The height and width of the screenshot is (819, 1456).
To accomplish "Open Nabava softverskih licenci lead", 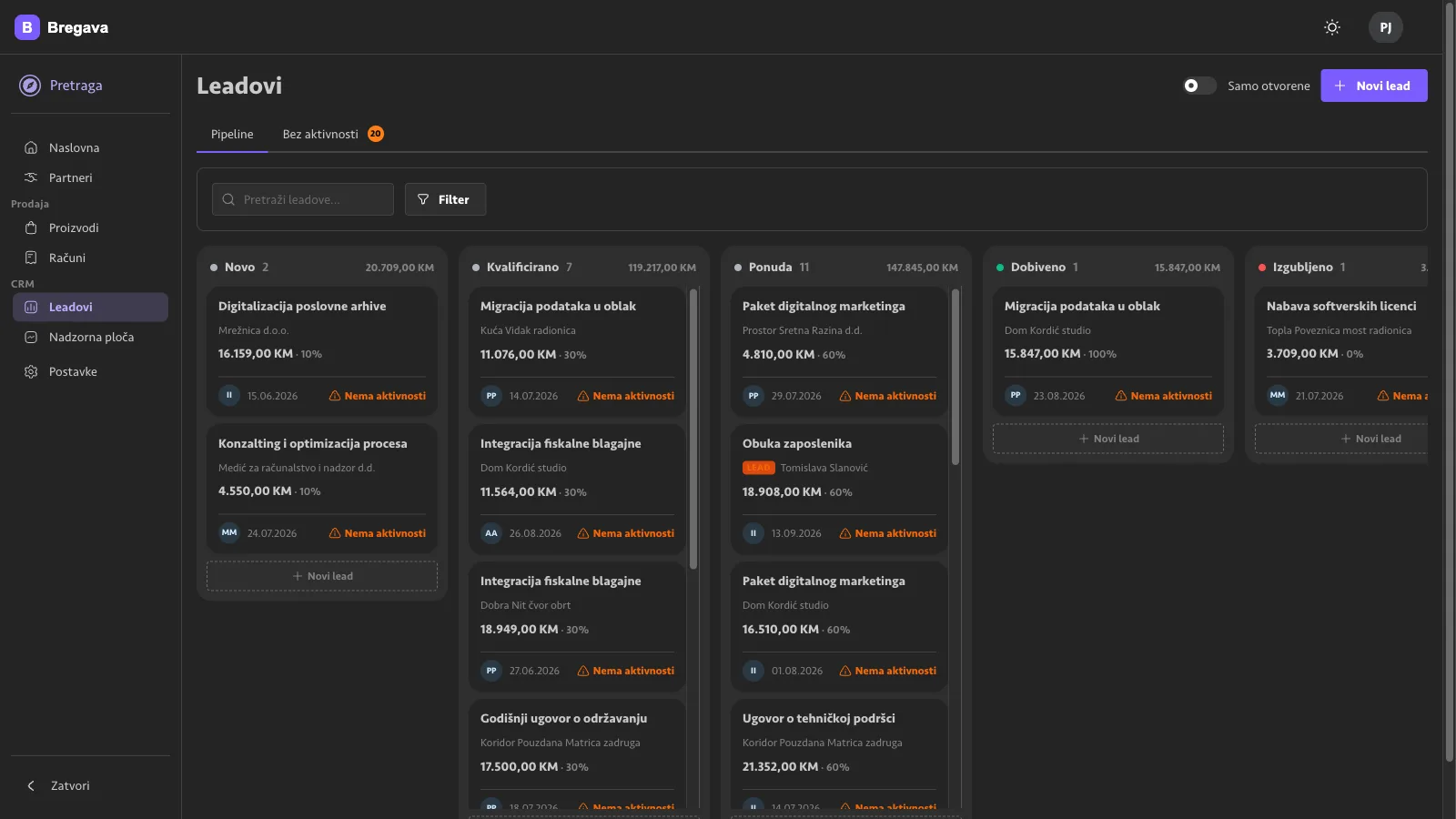I will 1341,351.
